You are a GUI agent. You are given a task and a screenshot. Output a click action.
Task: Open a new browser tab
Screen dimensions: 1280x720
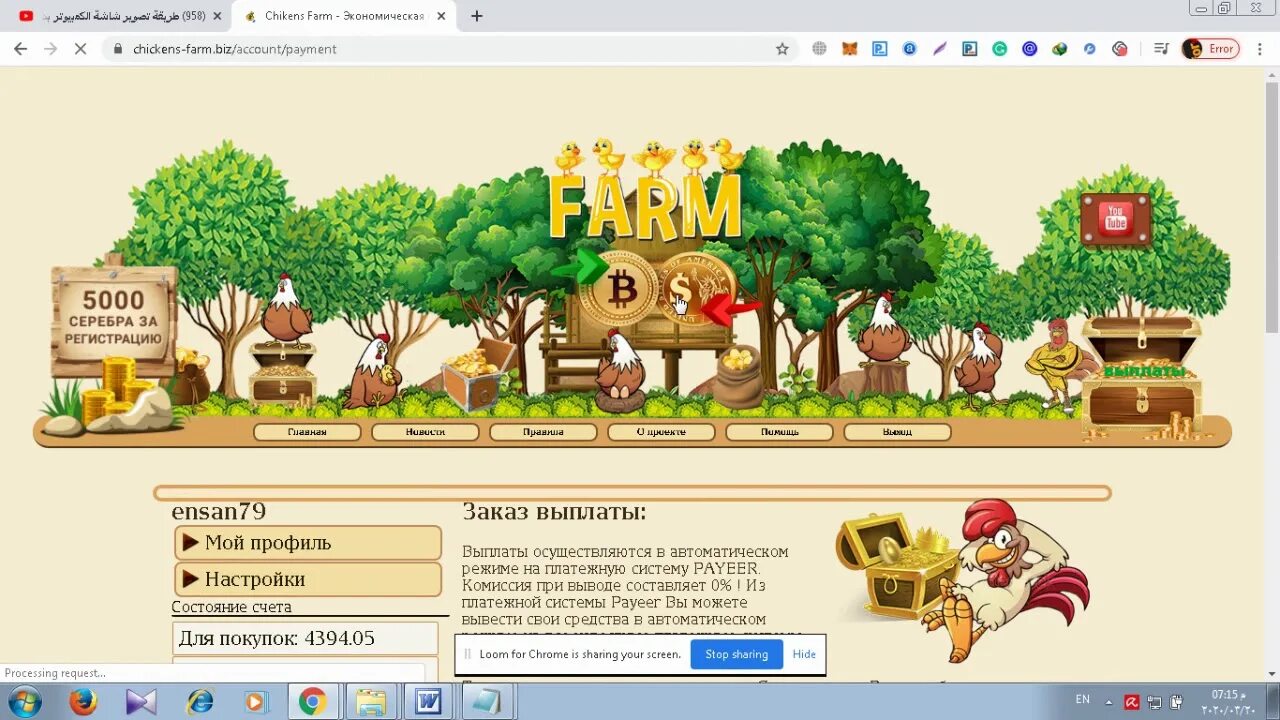(x=477, y=16)
